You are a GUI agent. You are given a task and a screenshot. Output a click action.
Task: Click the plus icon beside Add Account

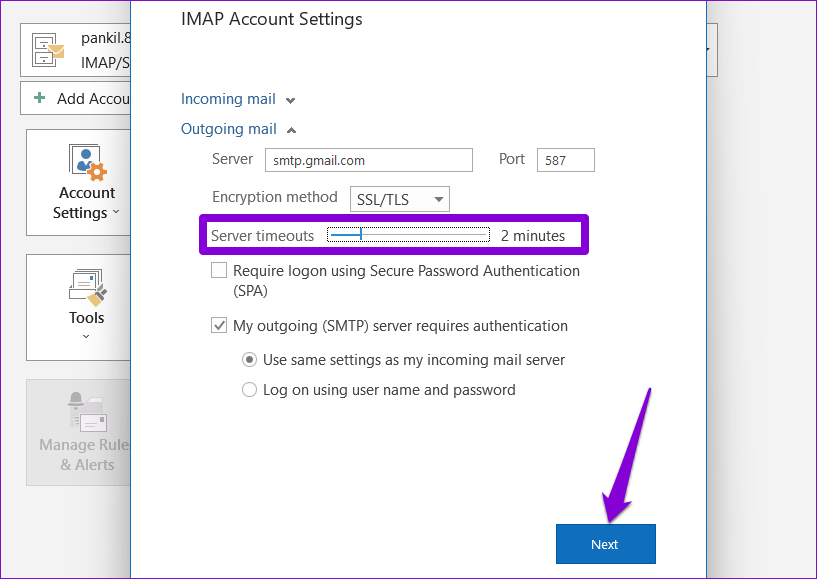pos(40,98)
